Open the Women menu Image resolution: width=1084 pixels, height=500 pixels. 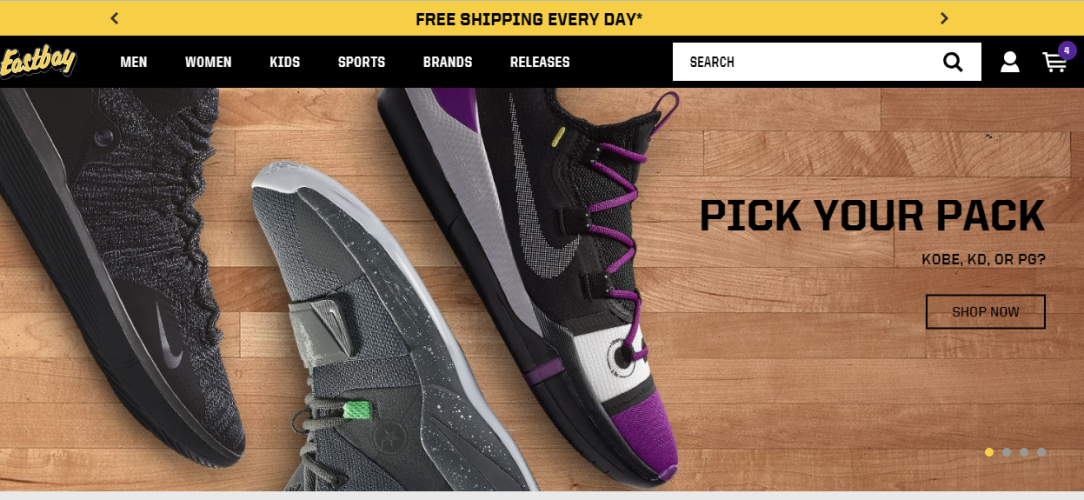(x=208, y=62)
